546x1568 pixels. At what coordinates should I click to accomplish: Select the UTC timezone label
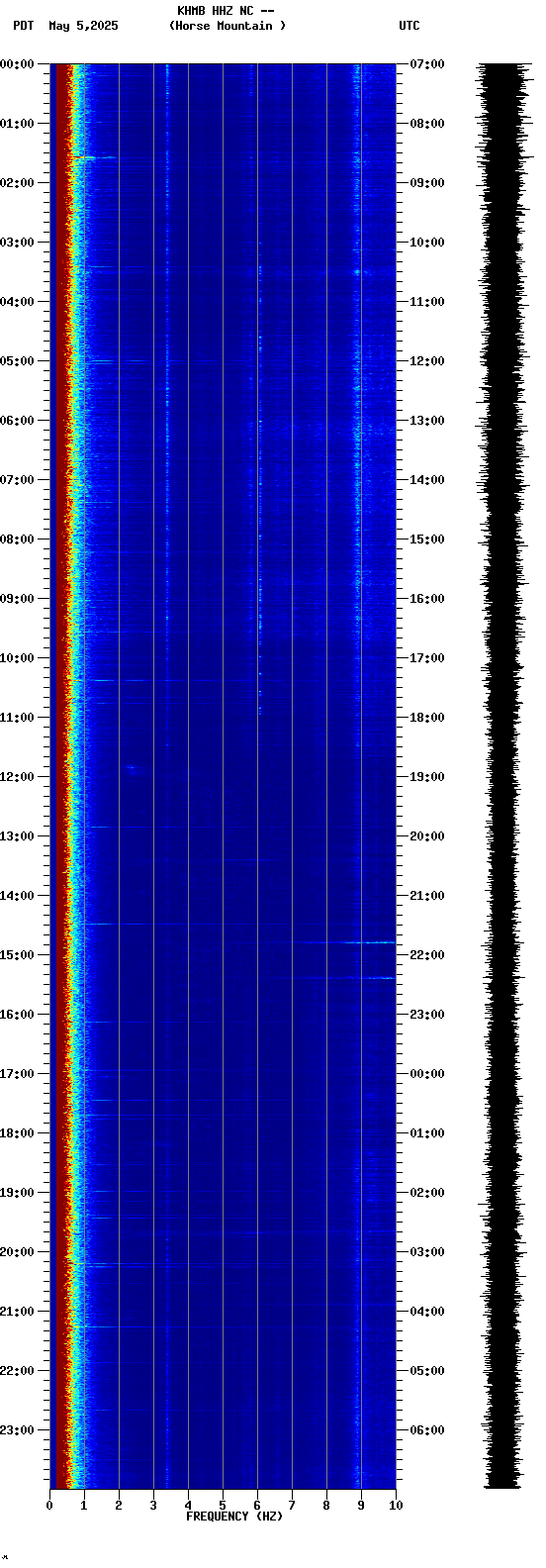(409, 26)
